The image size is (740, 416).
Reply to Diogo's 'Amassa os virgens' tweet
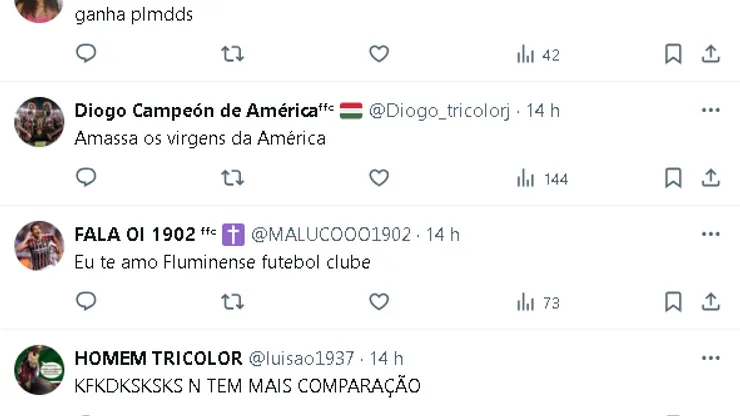point(86,178)
